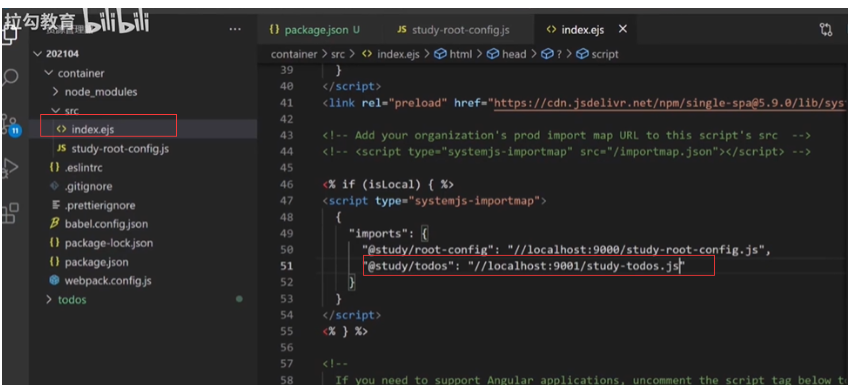Click the compare changes icon in editor toolbar
Image resolution: width=849 pixels, height=385 pixels.
pos(826,29)
